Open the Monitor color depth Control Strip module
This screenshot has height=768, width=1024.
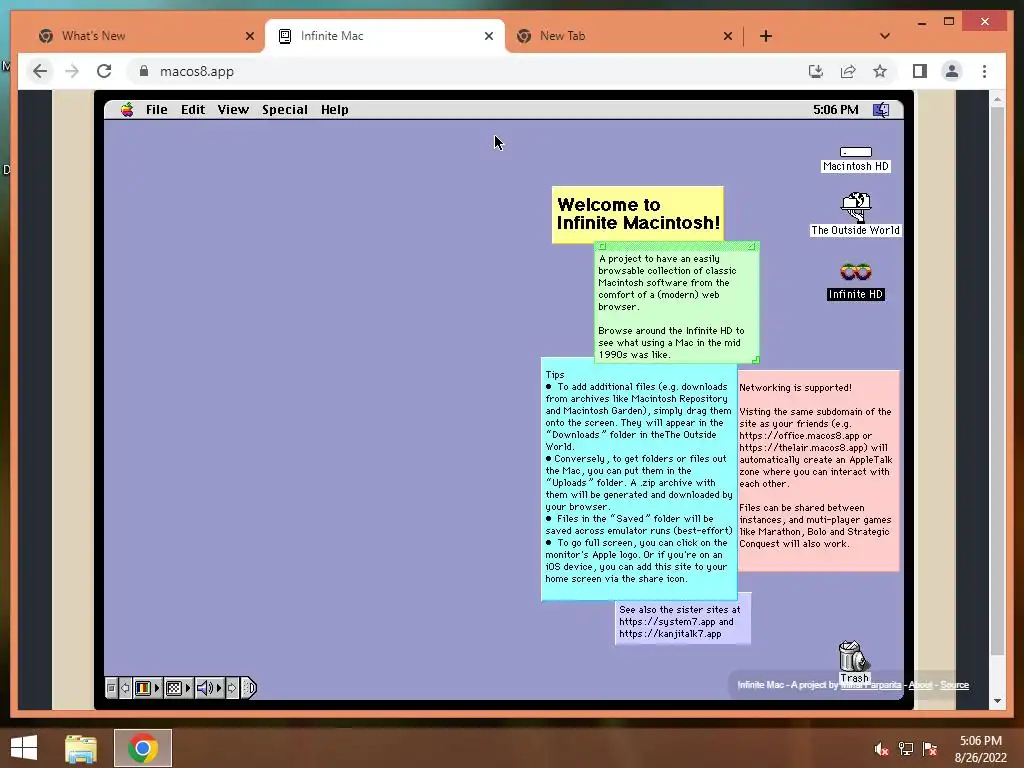(x=147, y=688)
